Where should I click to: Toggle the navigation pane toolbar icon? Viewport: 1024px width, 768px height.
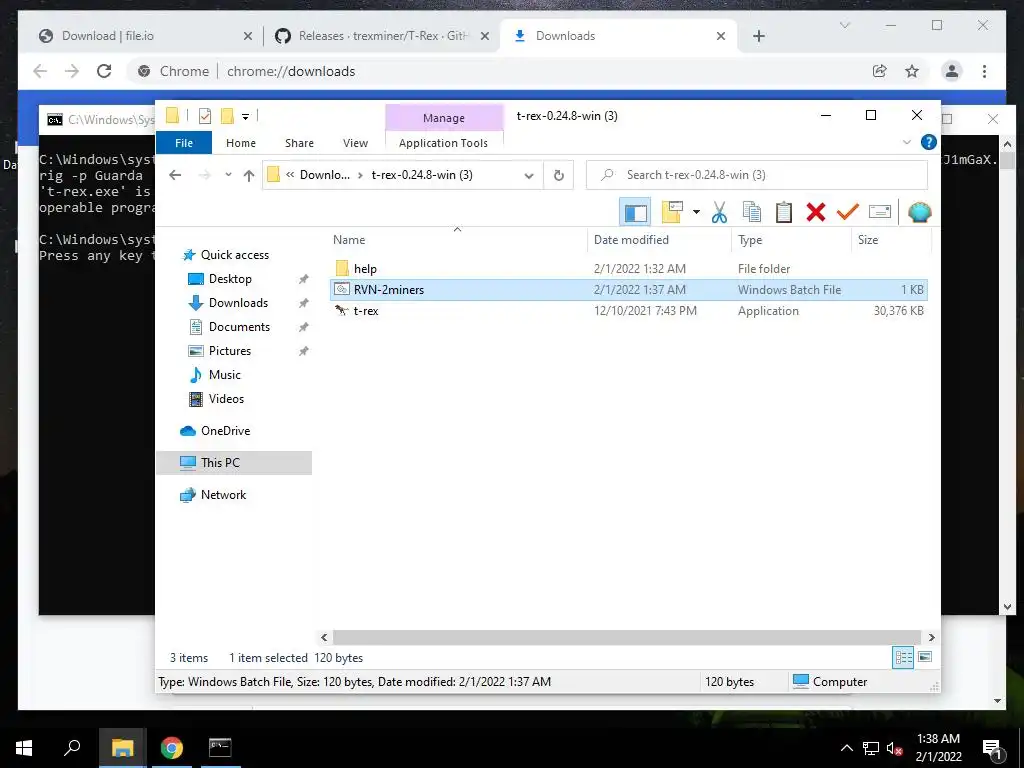(x=635, y=212)
